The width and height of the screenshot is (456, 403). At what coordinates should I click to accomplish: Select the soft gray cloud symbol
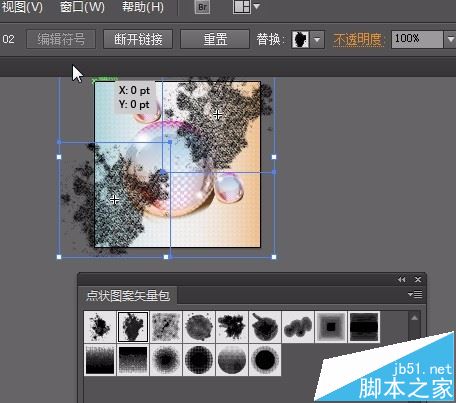coord(298,327)
